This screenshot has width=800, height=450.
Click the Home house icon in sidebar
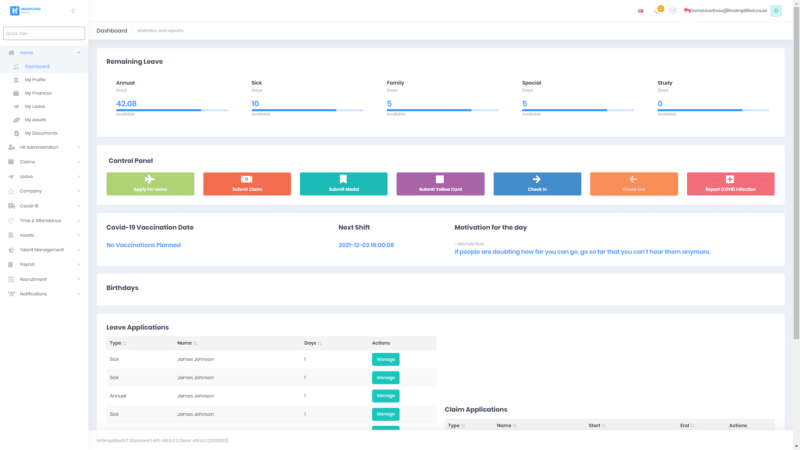(11, 53)
